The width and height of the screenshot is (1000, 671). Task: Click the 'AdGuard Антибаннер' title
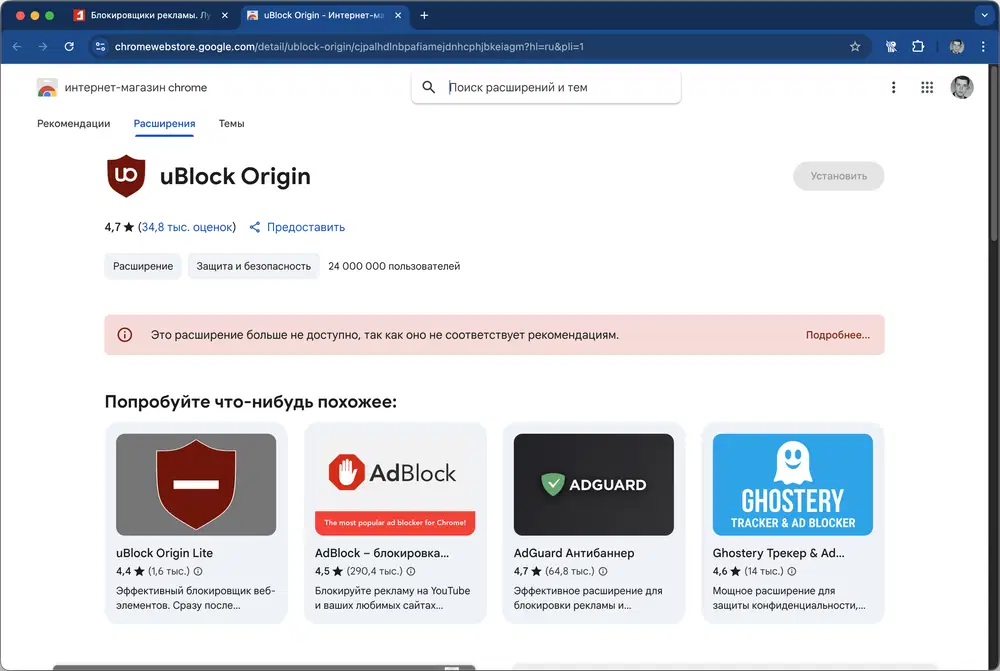point(574,553)
